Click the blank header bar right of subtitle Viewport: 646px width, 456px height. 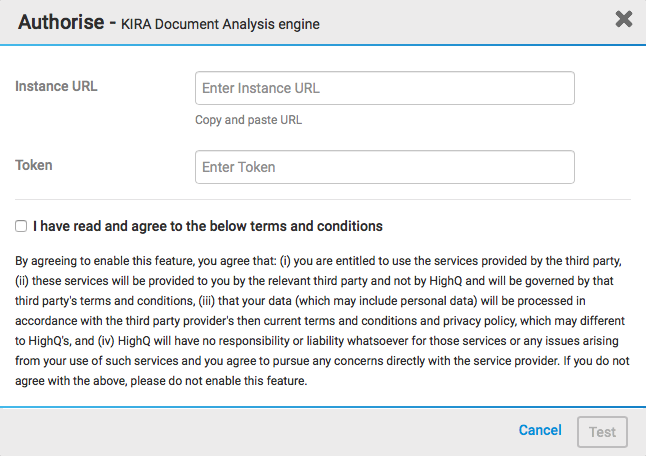(460, 22)
